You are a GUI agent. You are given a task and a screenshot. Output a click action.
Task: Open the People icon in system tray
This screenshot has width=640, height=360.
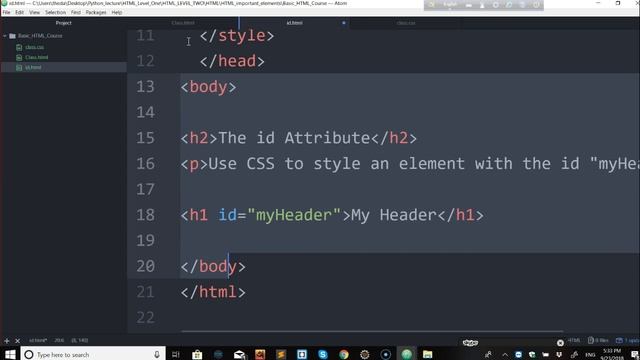488,355
